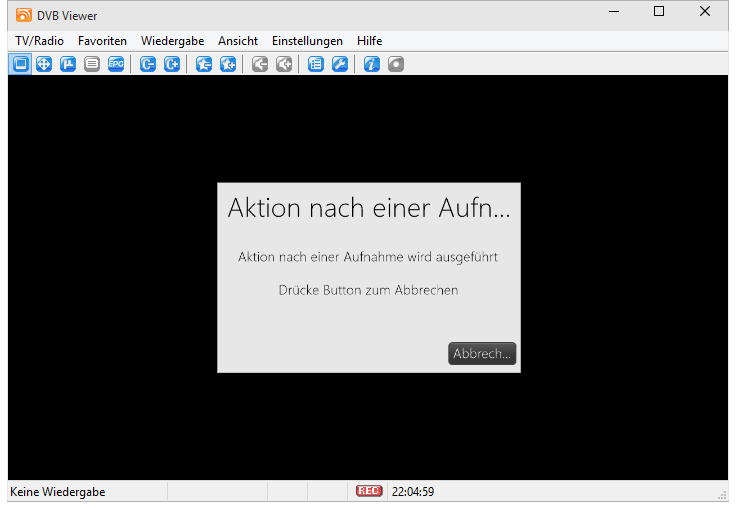This screenshot has height=509, width=736.
Task: Click the channel plus (C+) toolbar icon
Action: pos(172,64)
